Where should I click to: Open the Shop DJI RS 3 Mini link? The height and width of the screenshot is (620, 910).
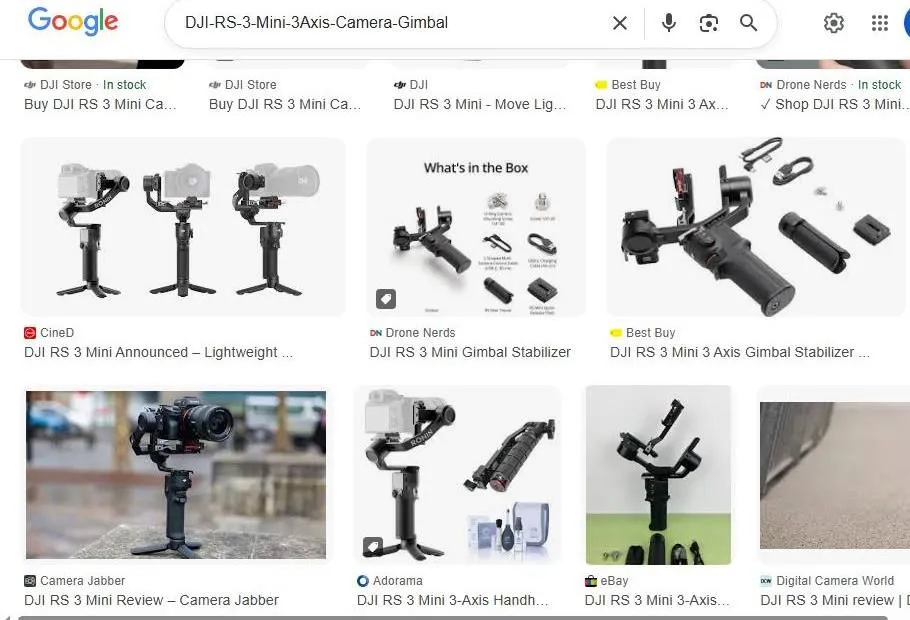[833, 104]
